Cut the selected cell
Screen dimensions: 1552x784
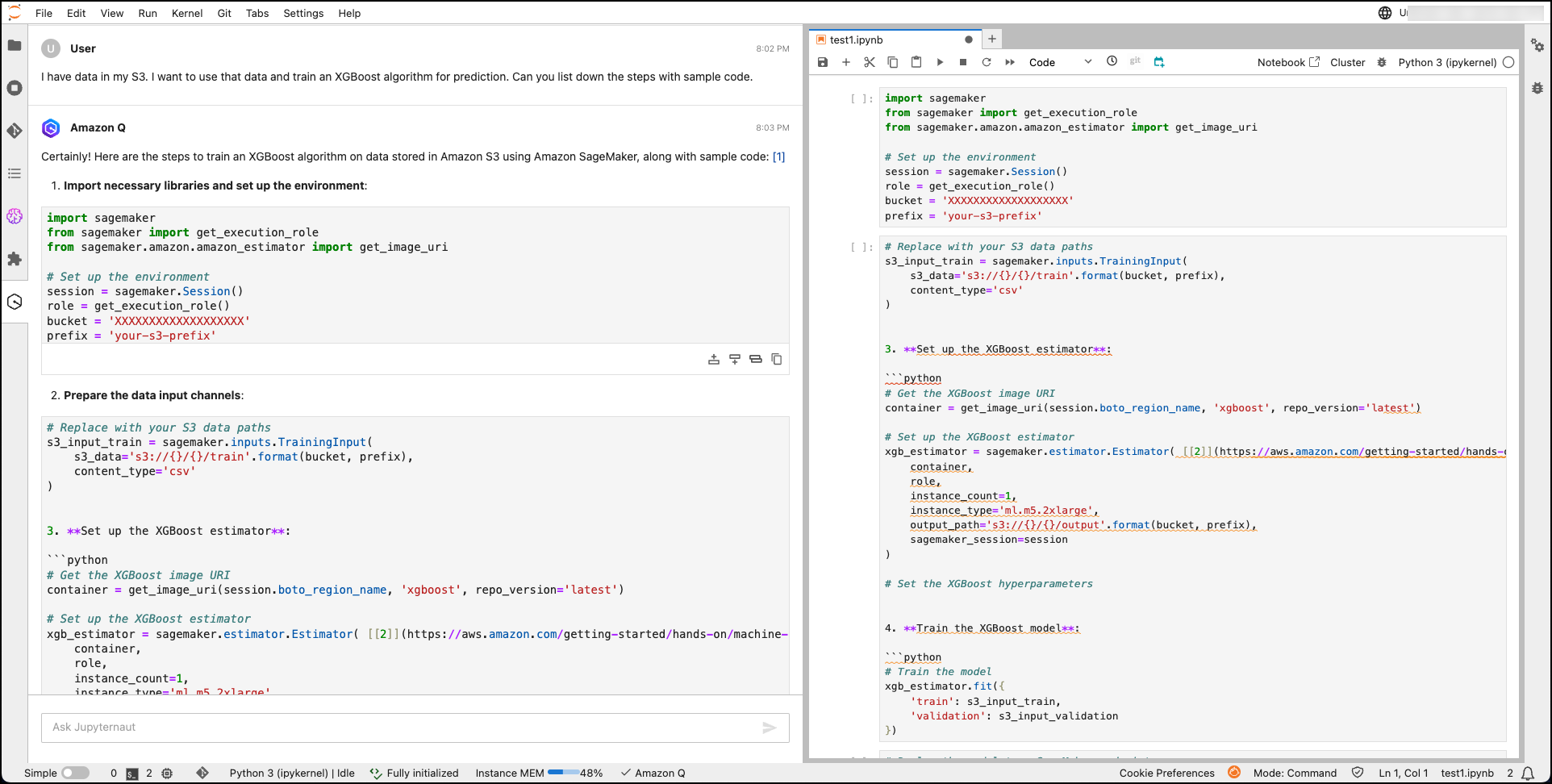[870, 62]
